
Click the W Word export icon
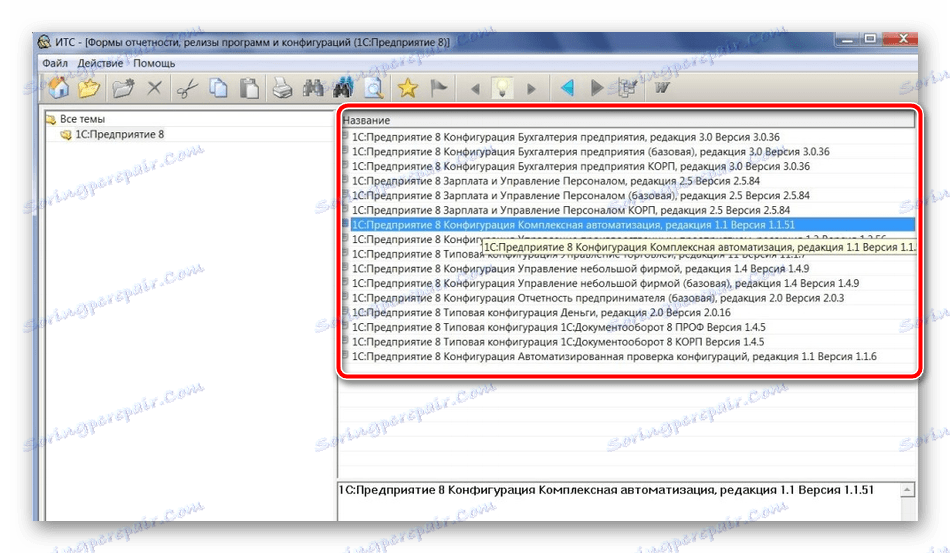[x=662, y=88]
